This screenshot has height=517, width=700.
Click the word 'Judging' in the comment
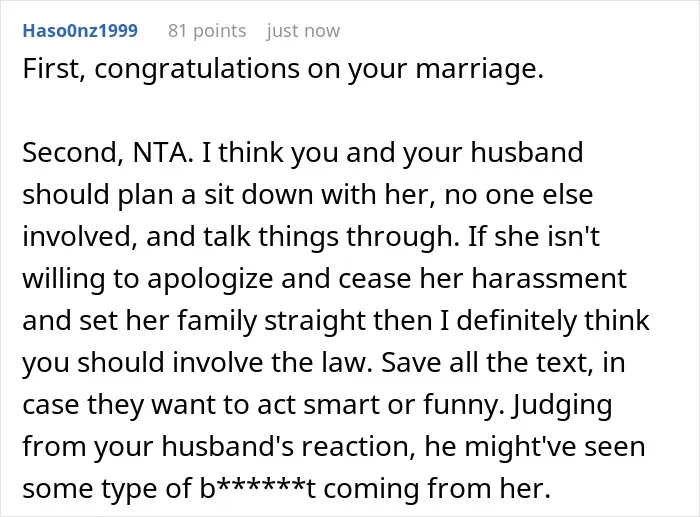point(562,406)
